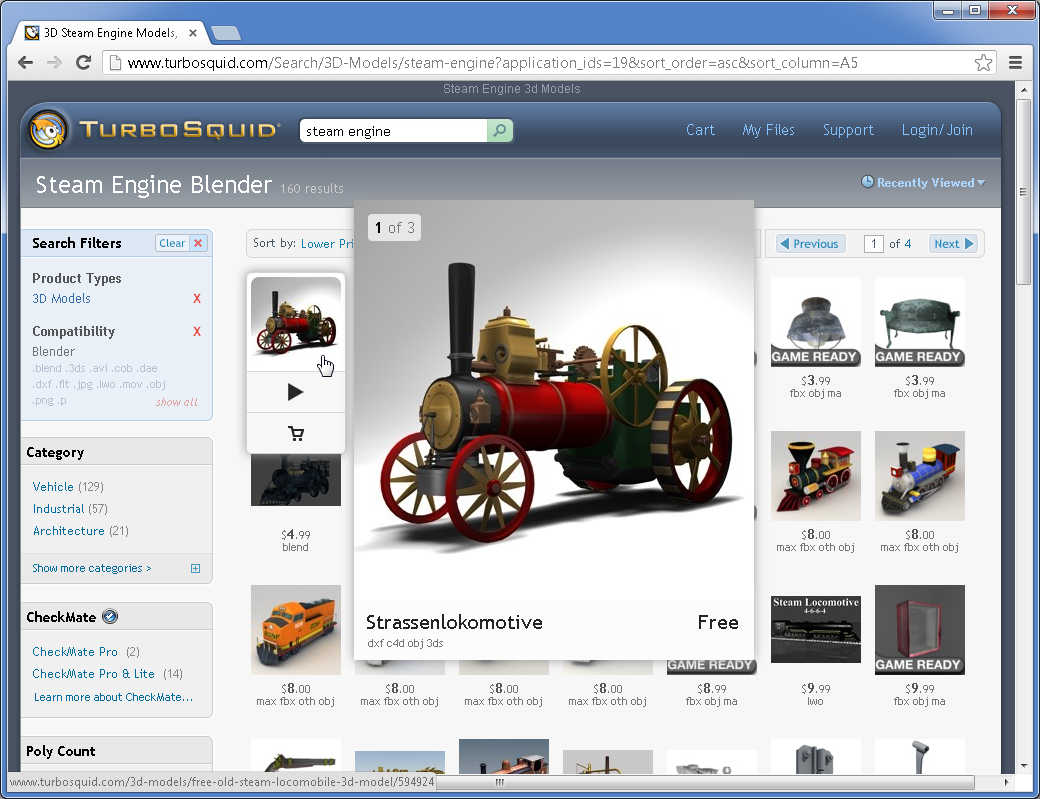The height and width of the screenshot is (799, 1040).
Task: Open Learn more about CheckMate link
Action: 113,697
